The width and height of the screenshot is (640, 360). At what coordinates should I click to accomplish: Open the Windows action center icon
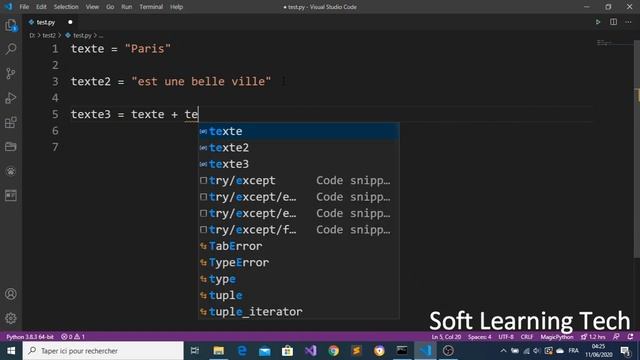pos(625,351)
